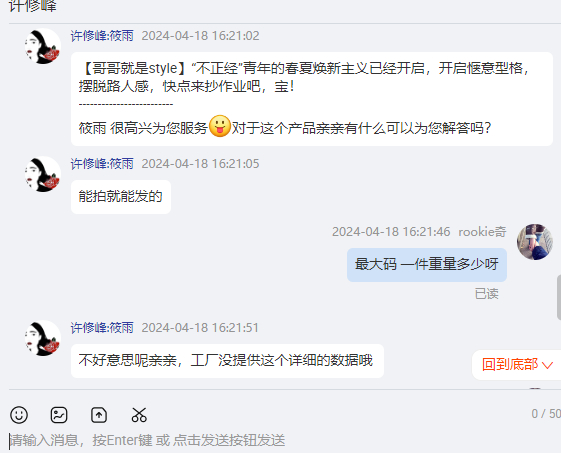Click the file upload icon

pyautogui.click(x=99, y=415)
